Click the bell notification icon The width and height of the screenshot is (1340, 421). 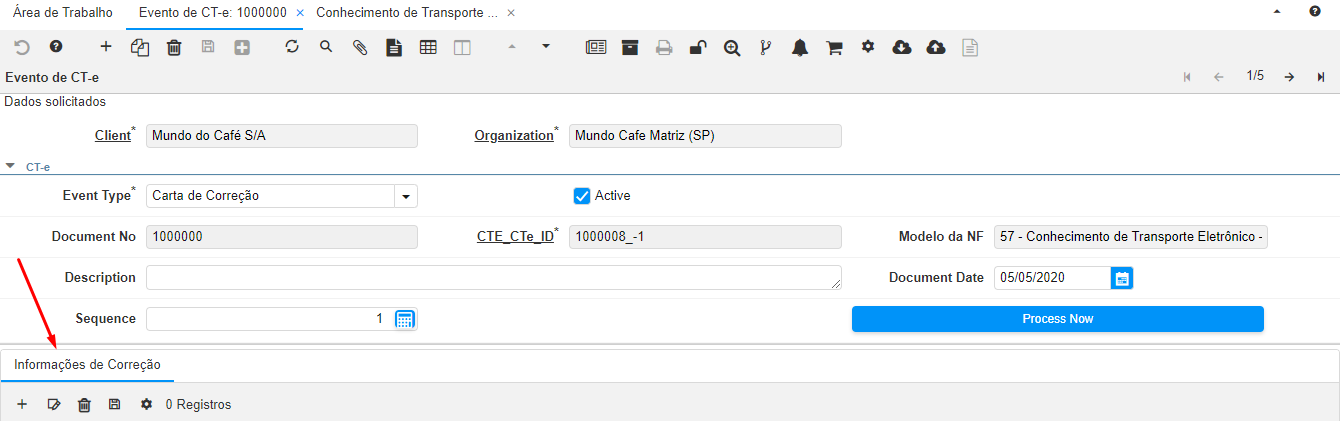[x=800, y=47]
